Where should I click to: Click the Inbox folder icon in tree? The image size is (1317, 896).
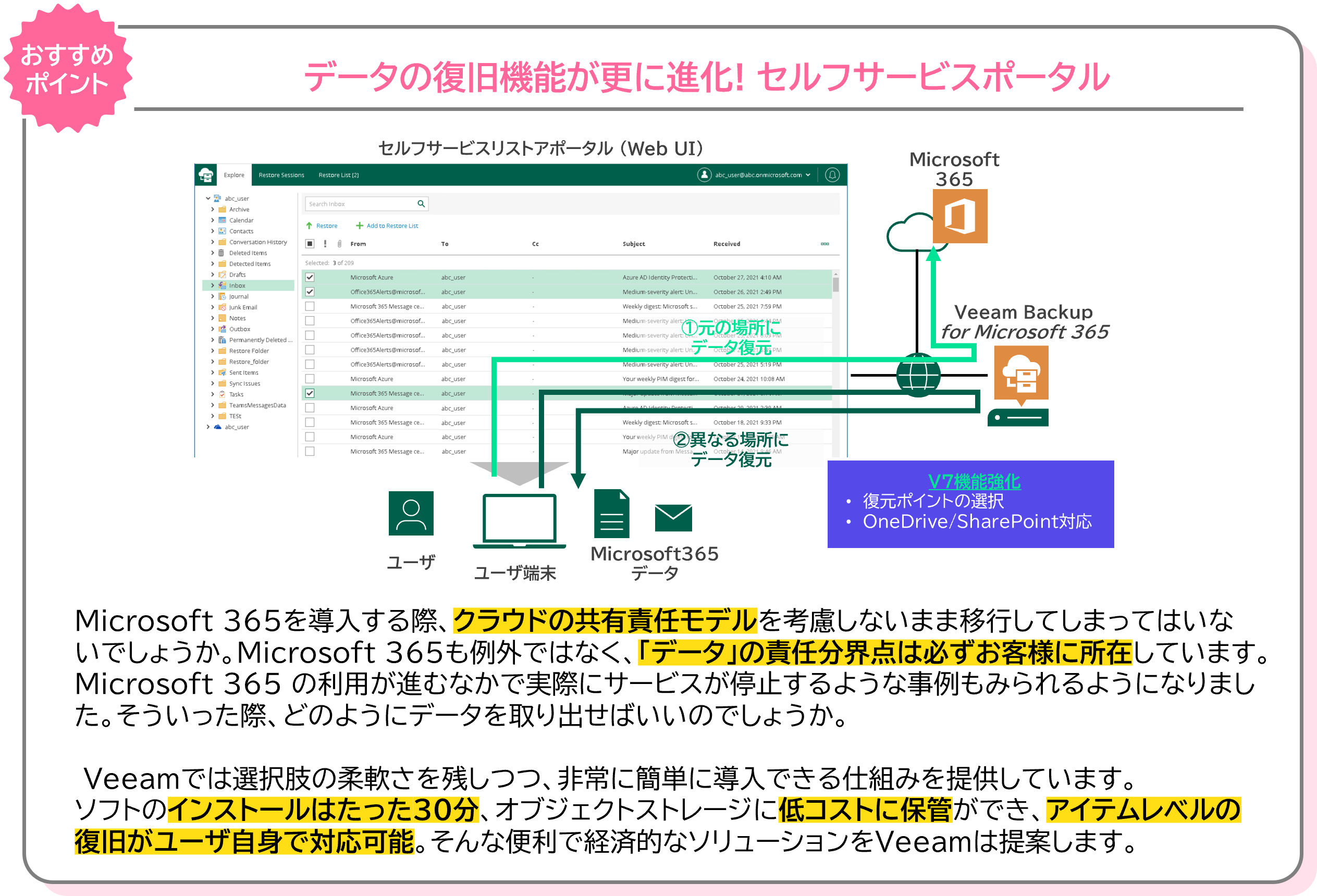pyautogui.click(x=222, y=285)
